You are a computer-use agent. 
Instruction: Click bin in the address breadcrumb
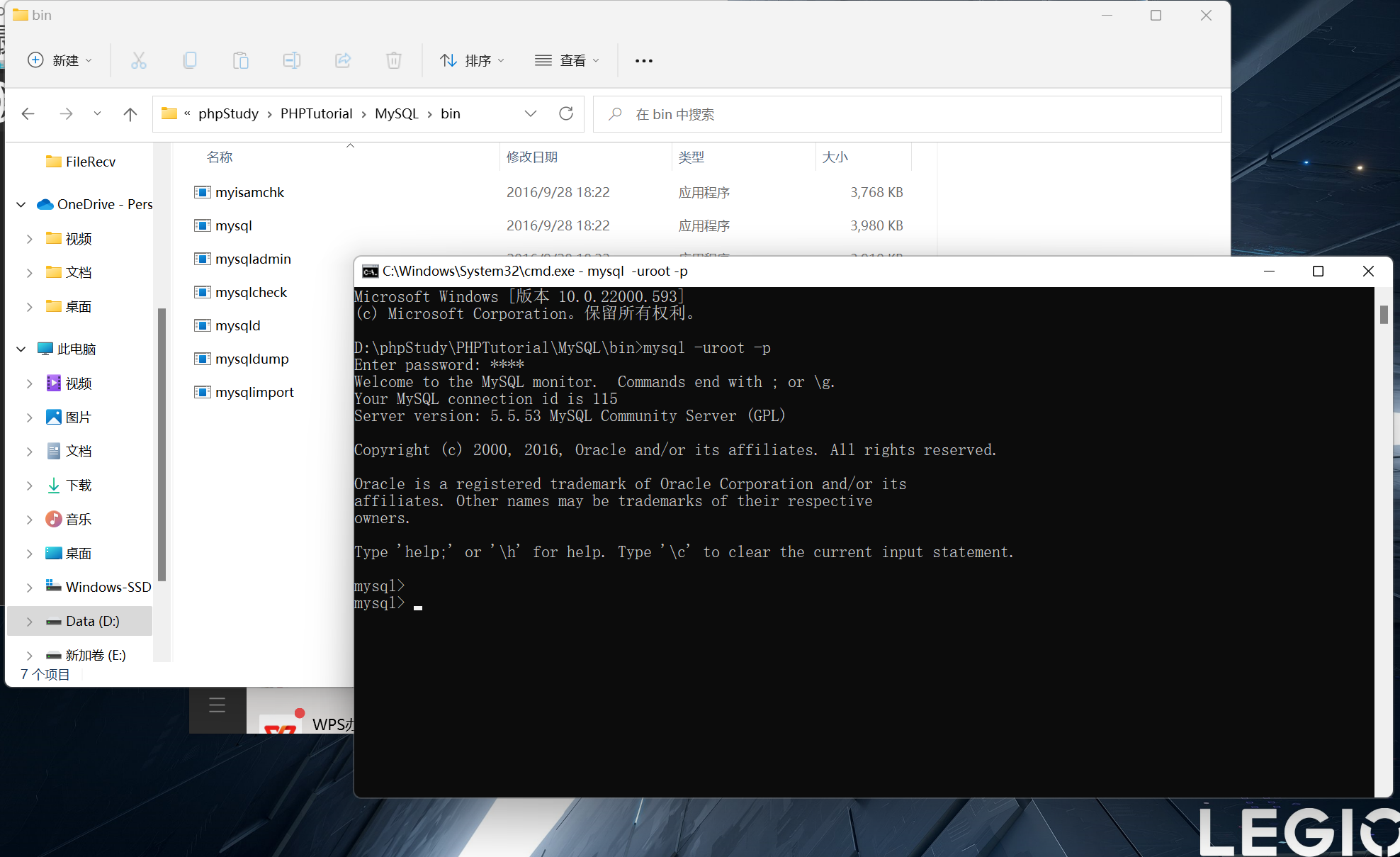click(451, 113)
